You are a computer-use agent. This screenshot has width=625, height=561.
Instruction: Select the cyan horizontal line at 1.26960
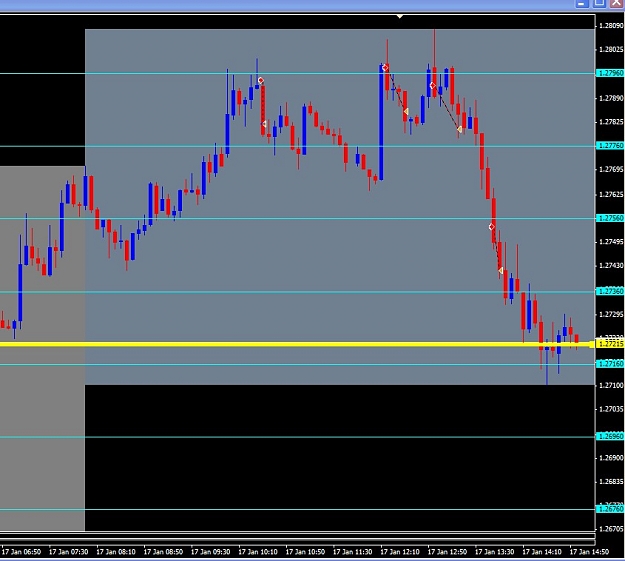297,437
